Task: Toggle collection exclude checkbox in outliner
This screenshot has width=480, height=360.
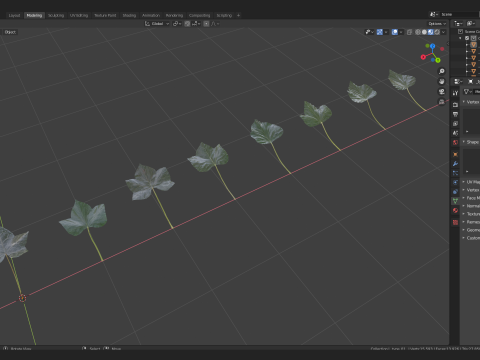Action: [467, 38]
